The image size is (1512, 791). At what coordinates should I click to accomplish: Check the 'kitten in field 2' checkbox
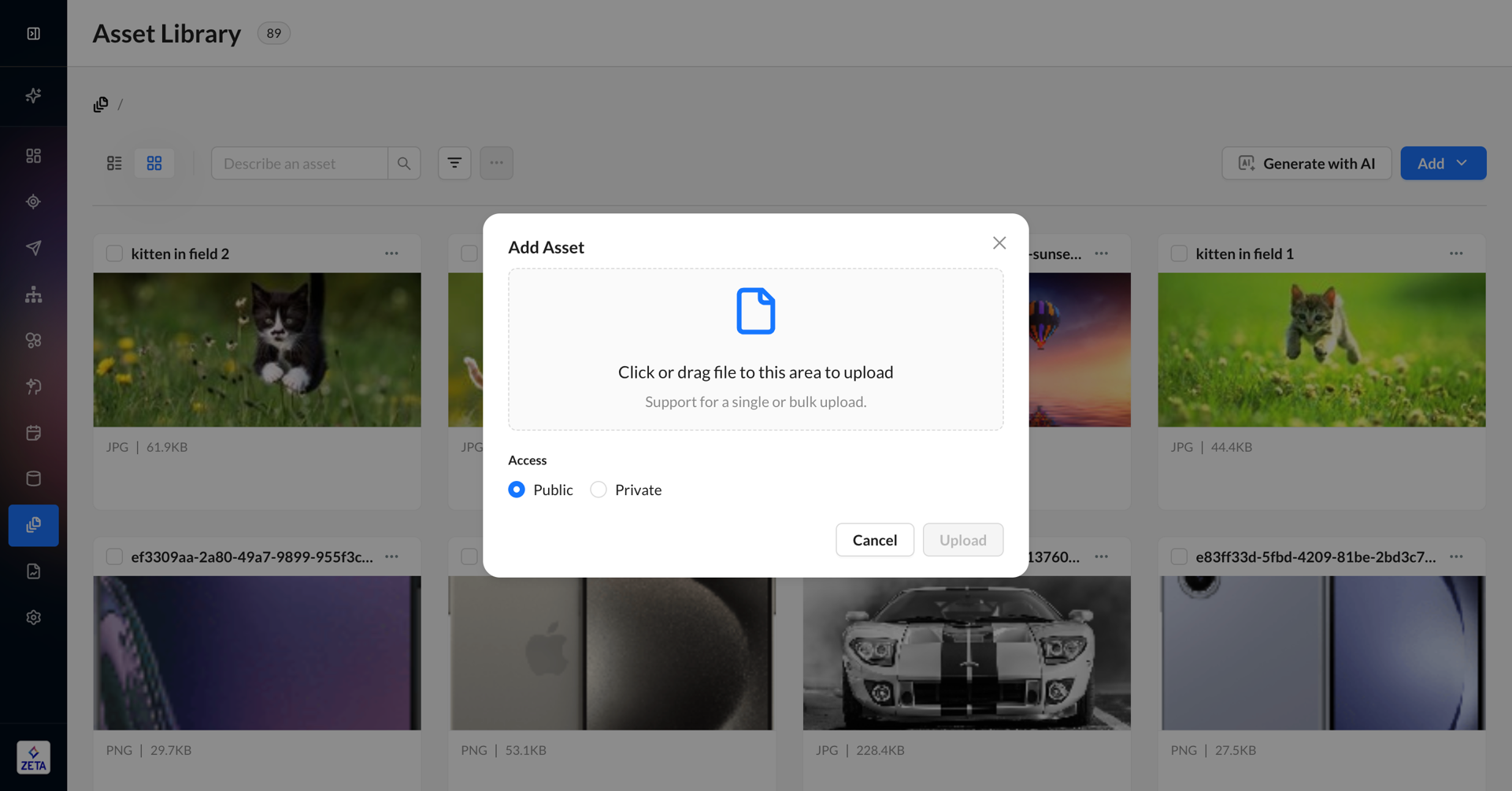click(114, 253)
